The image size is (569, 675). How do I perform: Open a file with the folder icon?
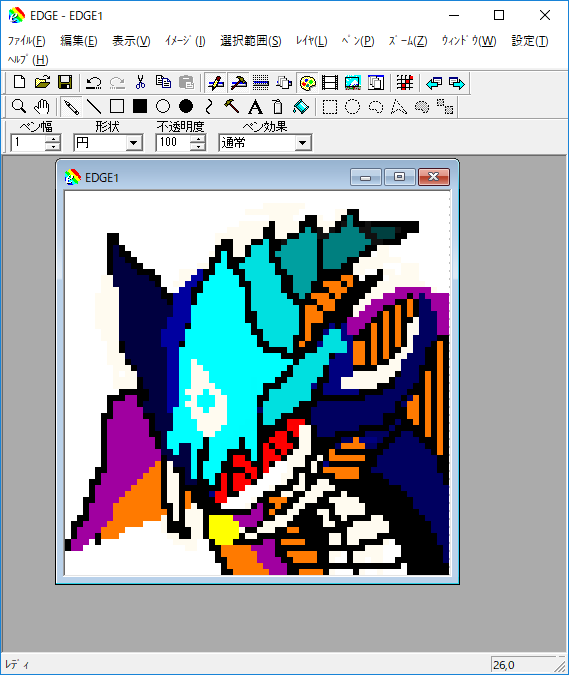coord(42,82)
